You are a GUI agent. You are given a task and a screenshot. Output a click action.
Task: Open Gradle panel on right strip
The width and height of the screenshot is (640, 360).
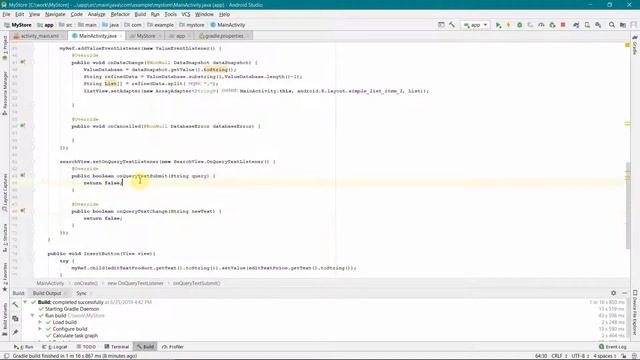[635, 45]
